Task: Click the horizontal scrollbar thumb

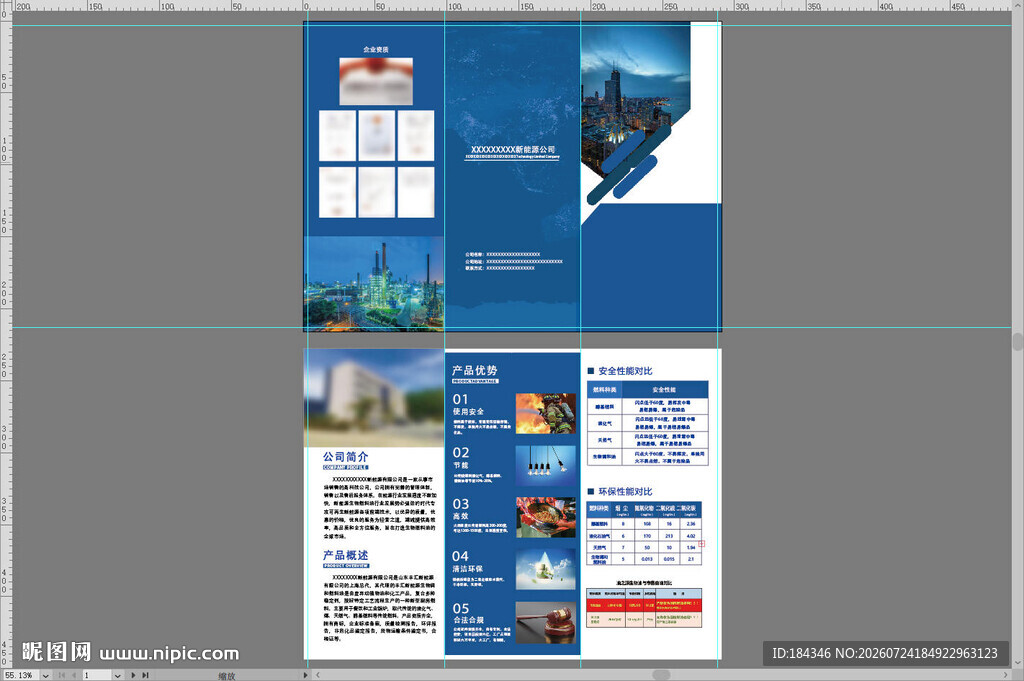Action: [x=661, y=675]
